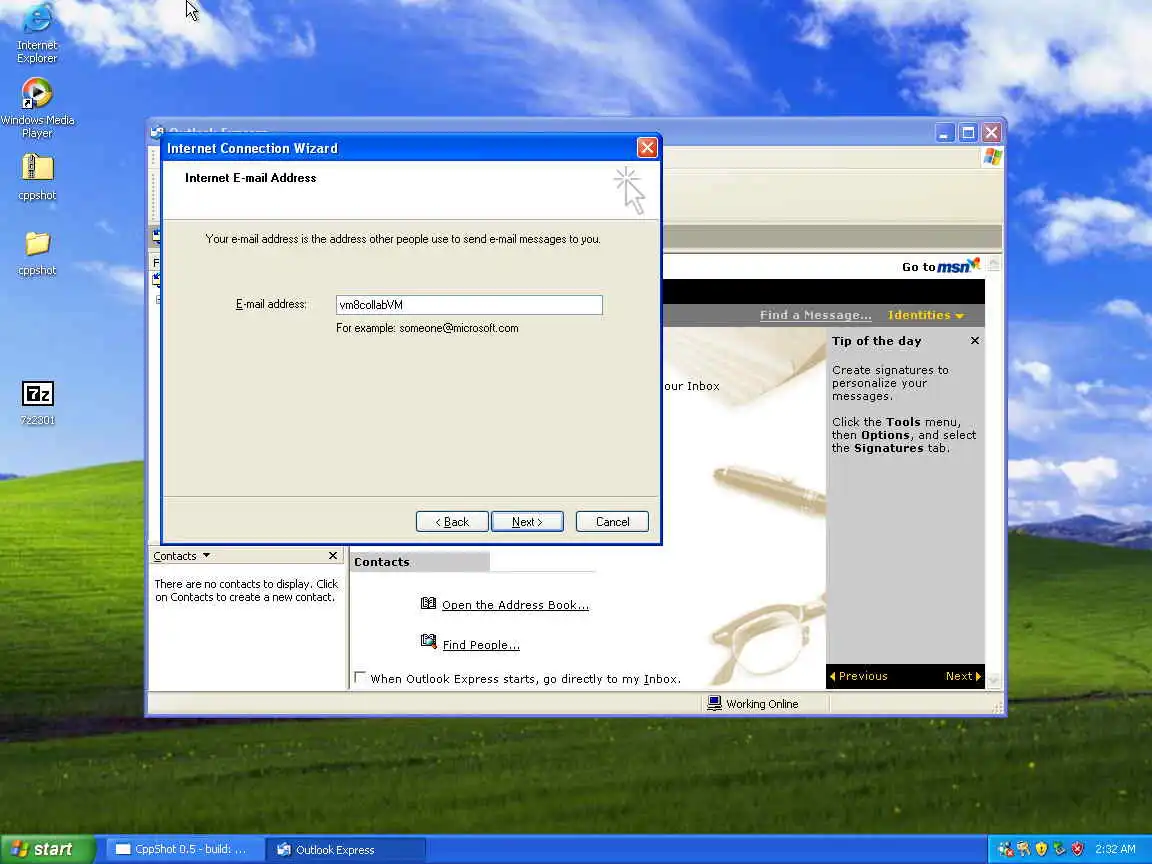1152x864 pixels.
Task: Click Next in the Internet Connection Wizard
Action: (527, 522)
